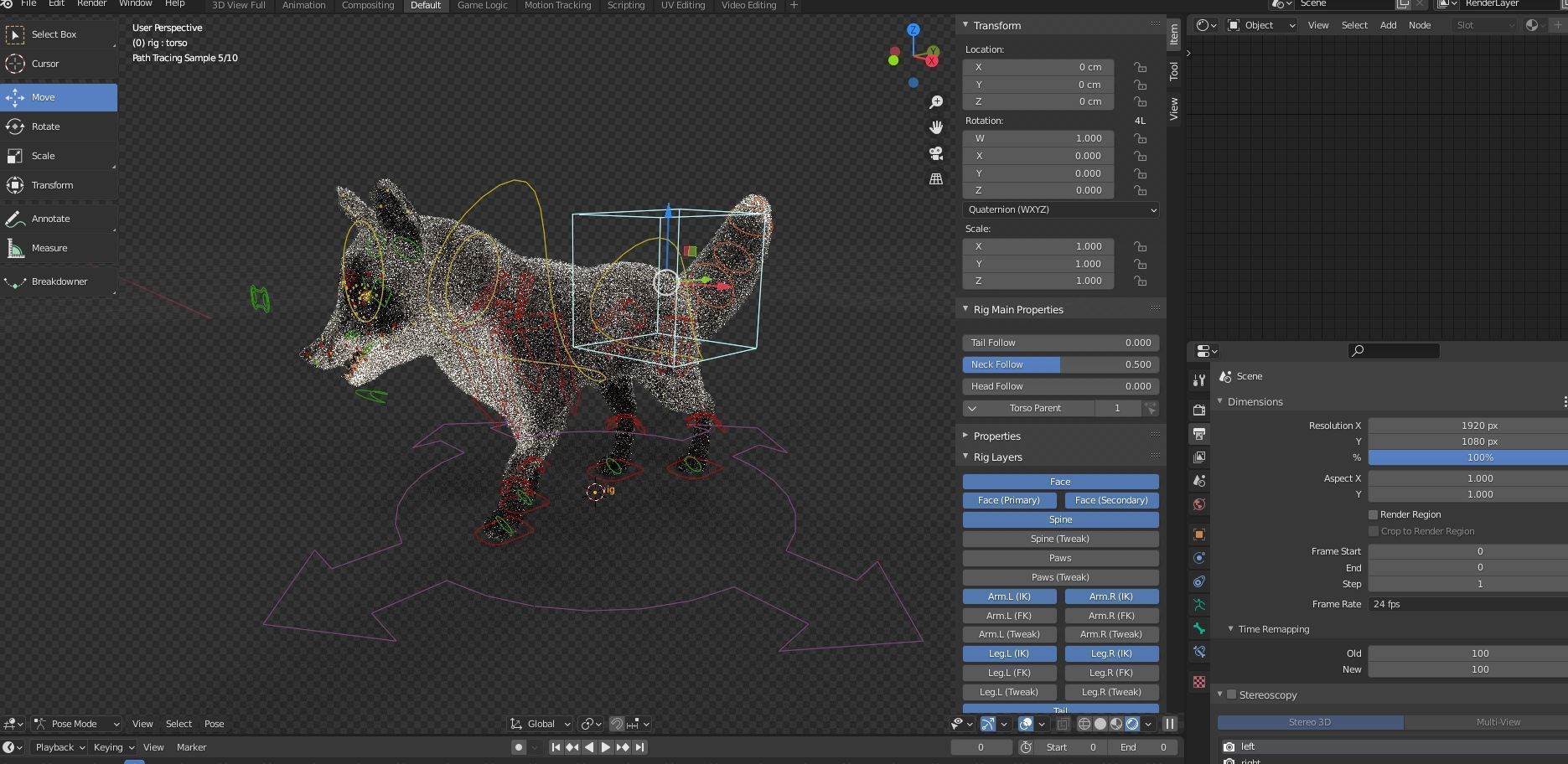Open the Global transform orientation dropdown

pyautogui.click(x=541, y=724)
